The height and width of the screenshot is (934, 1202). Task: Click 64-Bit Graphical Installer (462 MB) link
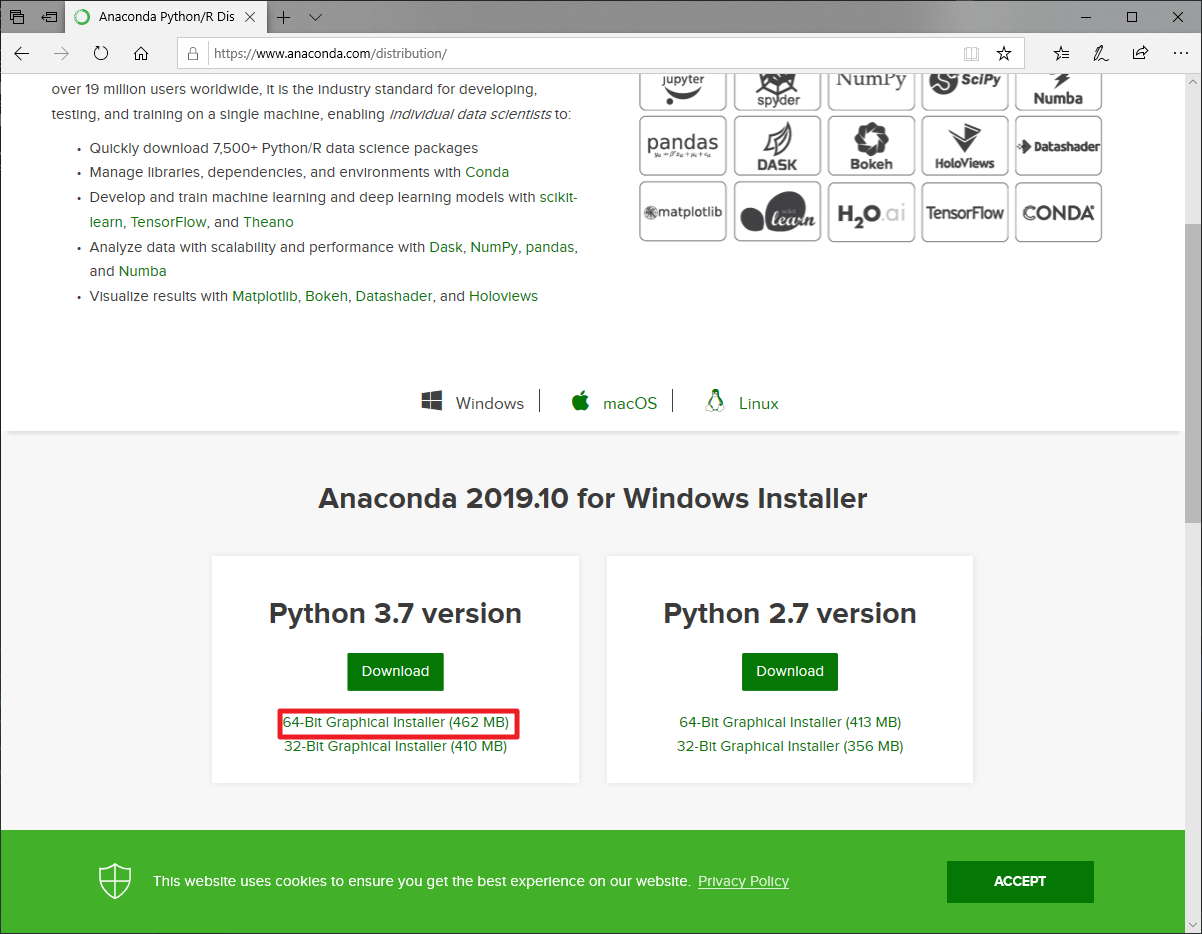396,722
